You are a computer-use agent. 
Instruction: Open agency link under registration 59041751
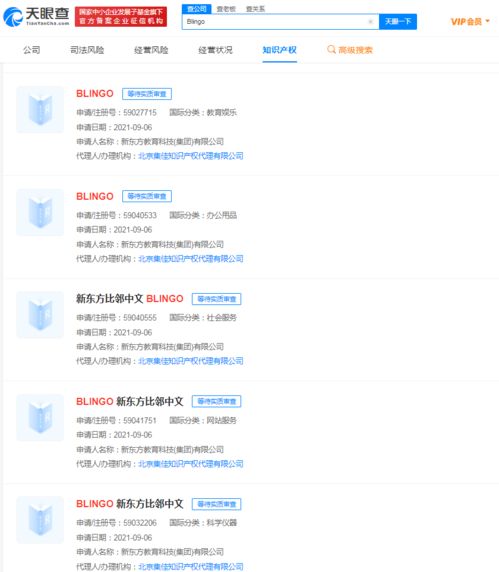[x=191, y=464]
